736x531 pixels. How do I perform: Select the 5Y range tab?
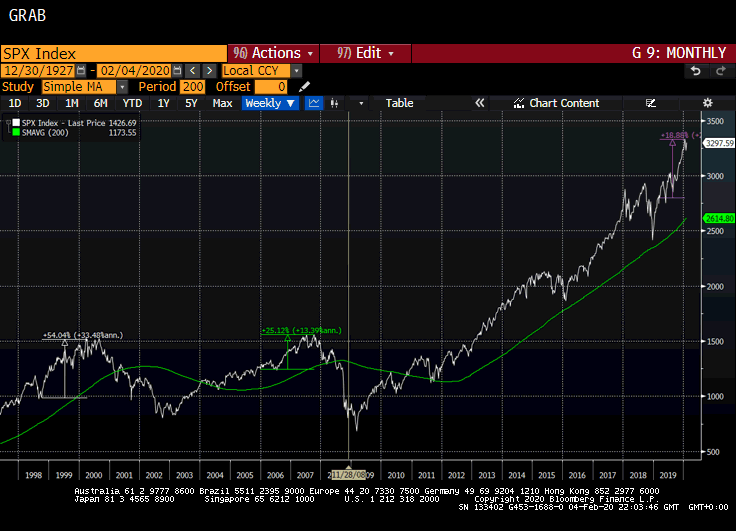tap(191, 103)
